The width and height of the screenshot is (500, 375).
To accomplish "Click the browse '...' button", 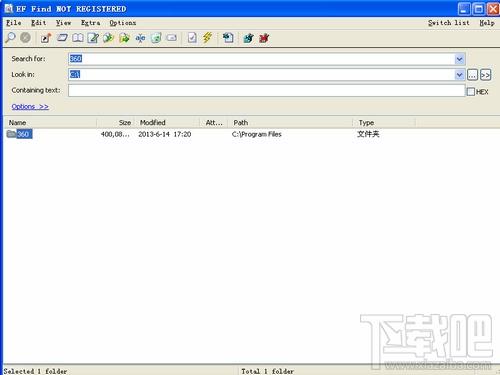I will pos(472,75).
